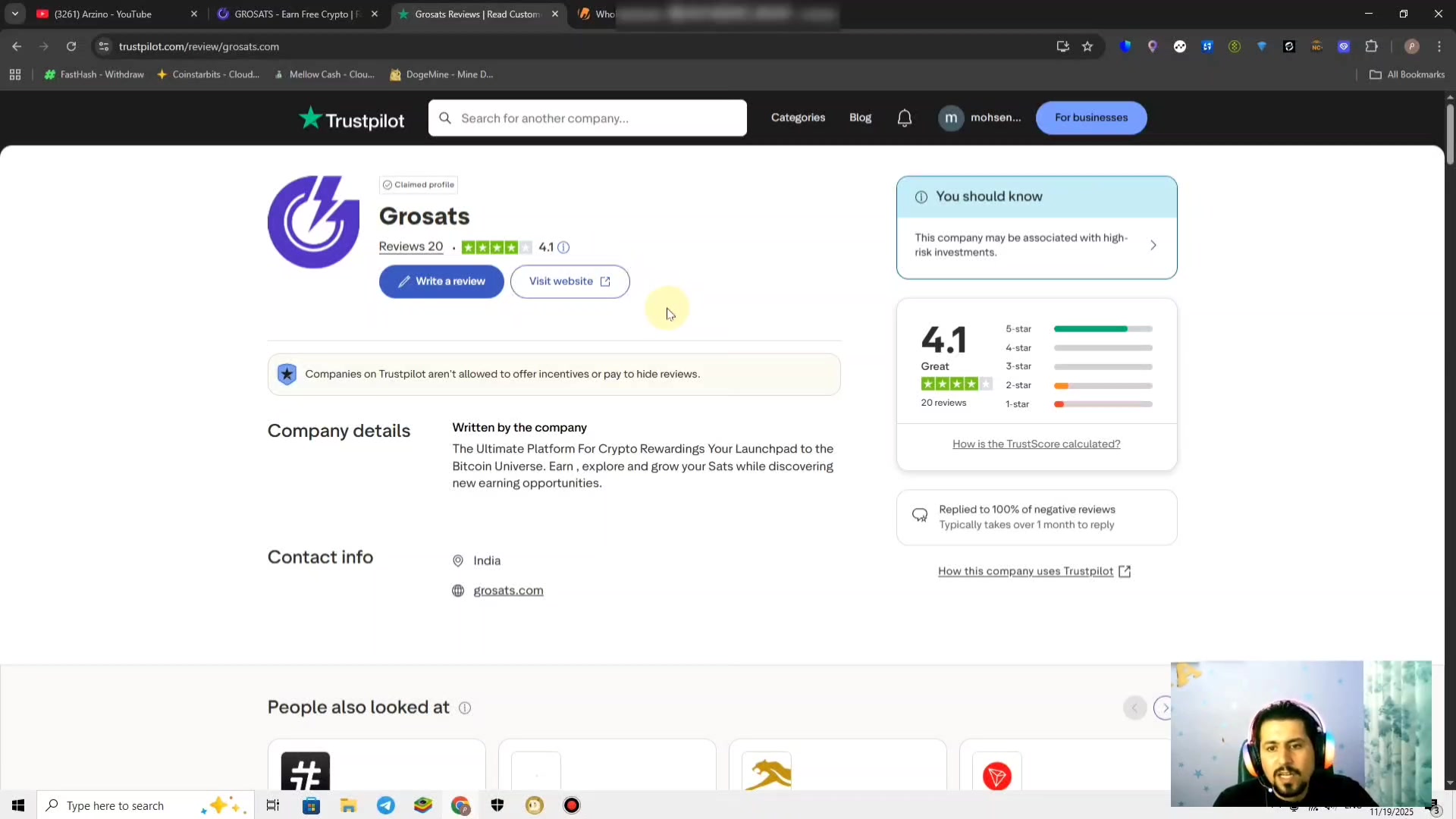1456x819 pixels.
Task: Open Telegram from the taskbar
Action: pyautogui.click(x=386, y=805)
